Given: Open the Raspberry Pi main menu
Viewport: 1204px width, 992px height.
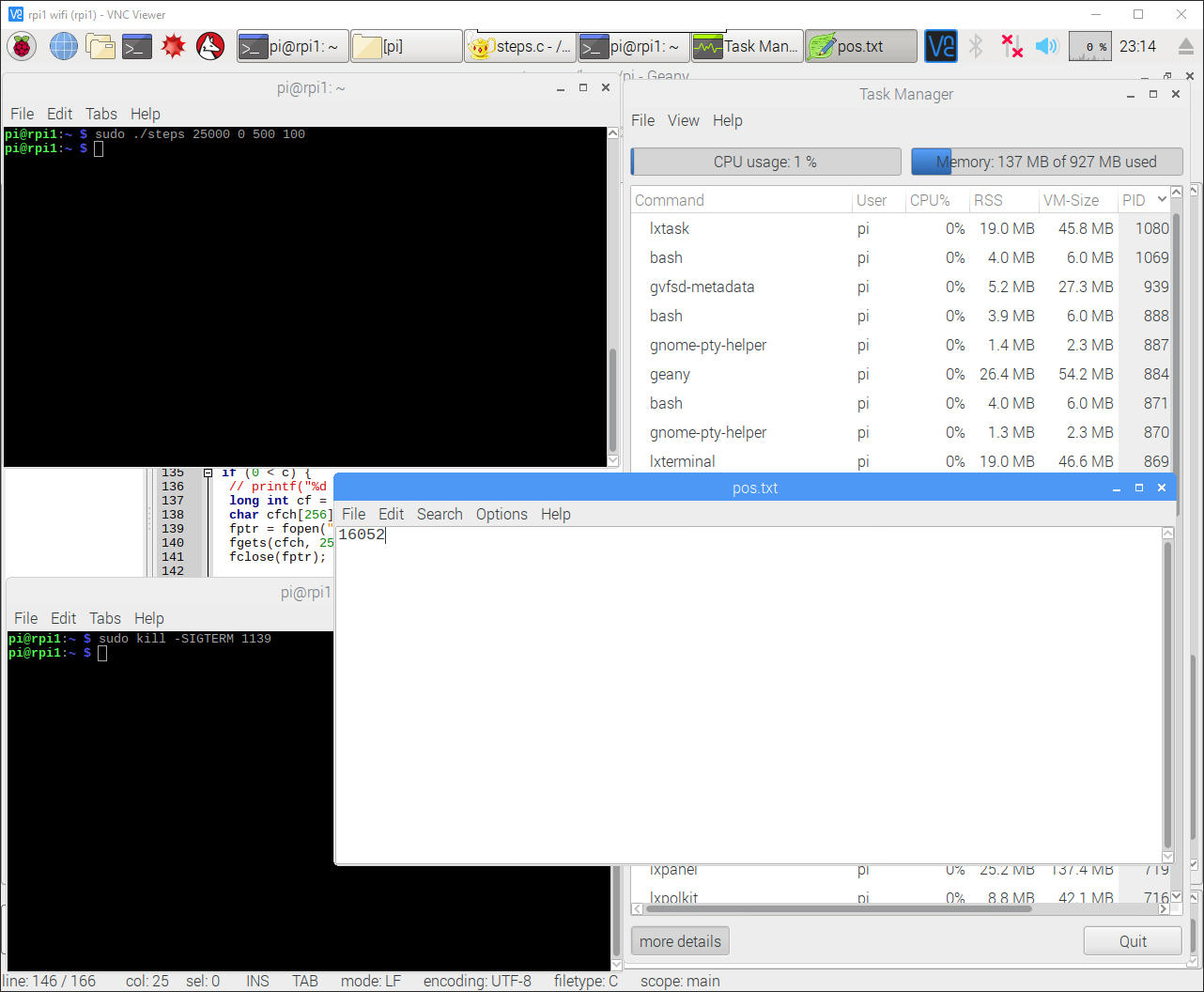Looking at the screenshot, I should [22, 46].
